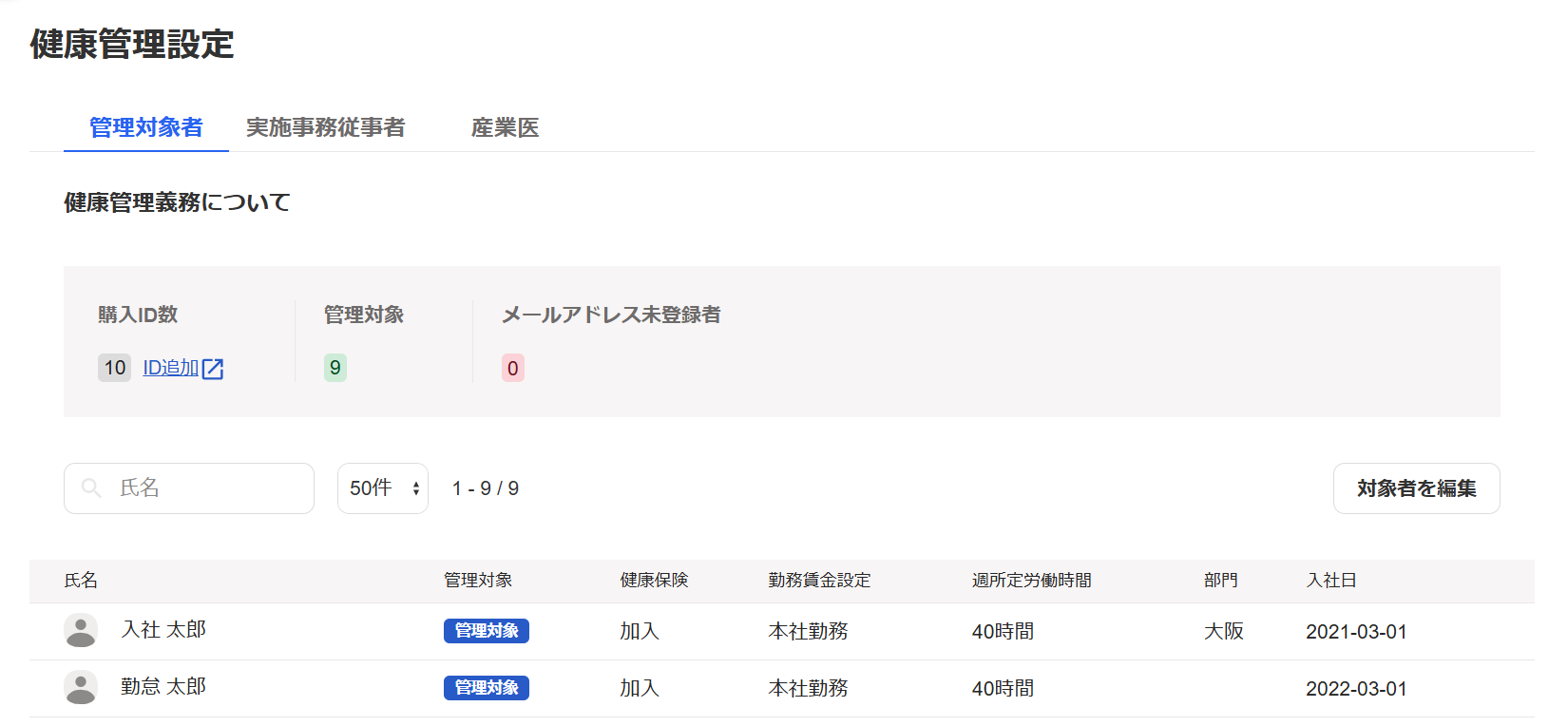1568x726 pixels.
Task: Click the external link icon beside ID追加
Action: point(213,369)
